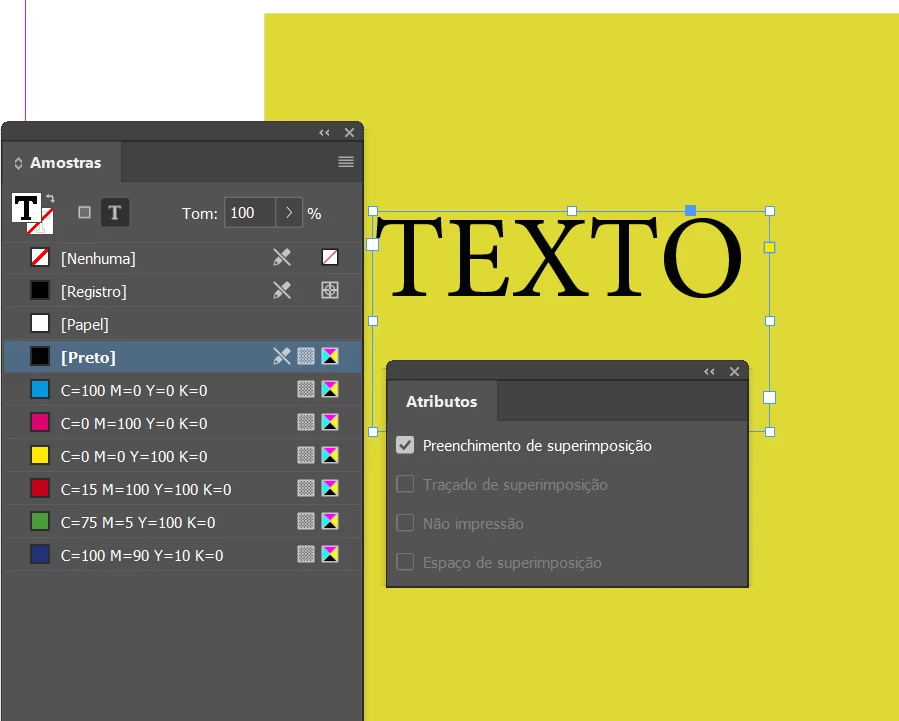Select the [Nenhuma] swatch row

[183, 258]
